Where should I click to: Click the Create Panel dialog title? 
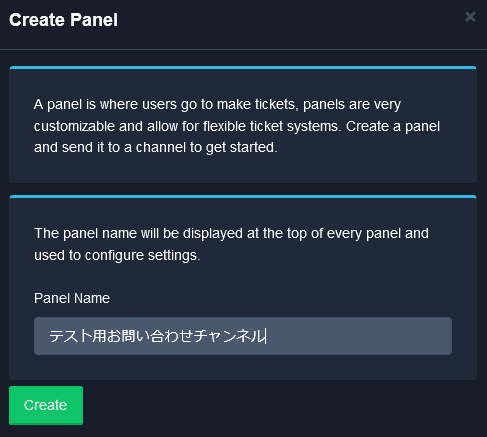tap(63, 20)
